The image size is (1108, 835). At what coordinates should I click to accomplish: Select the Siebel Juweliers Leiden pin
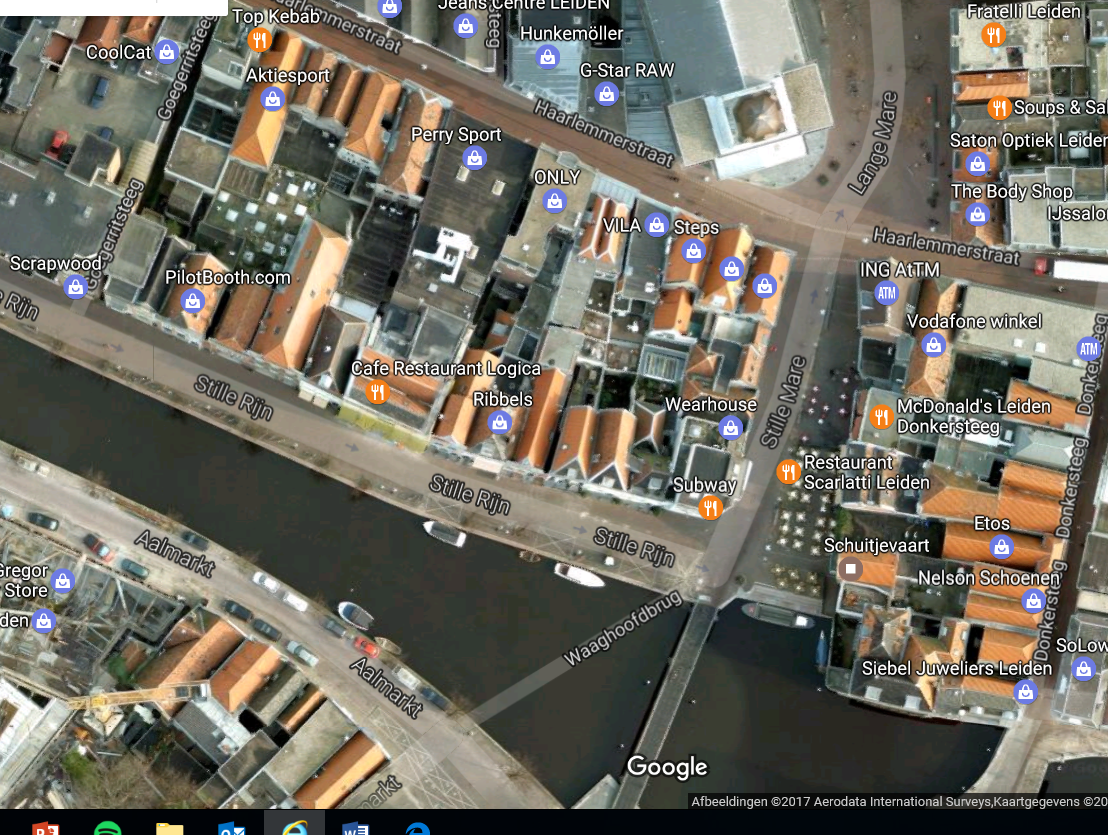(1025, 691)
